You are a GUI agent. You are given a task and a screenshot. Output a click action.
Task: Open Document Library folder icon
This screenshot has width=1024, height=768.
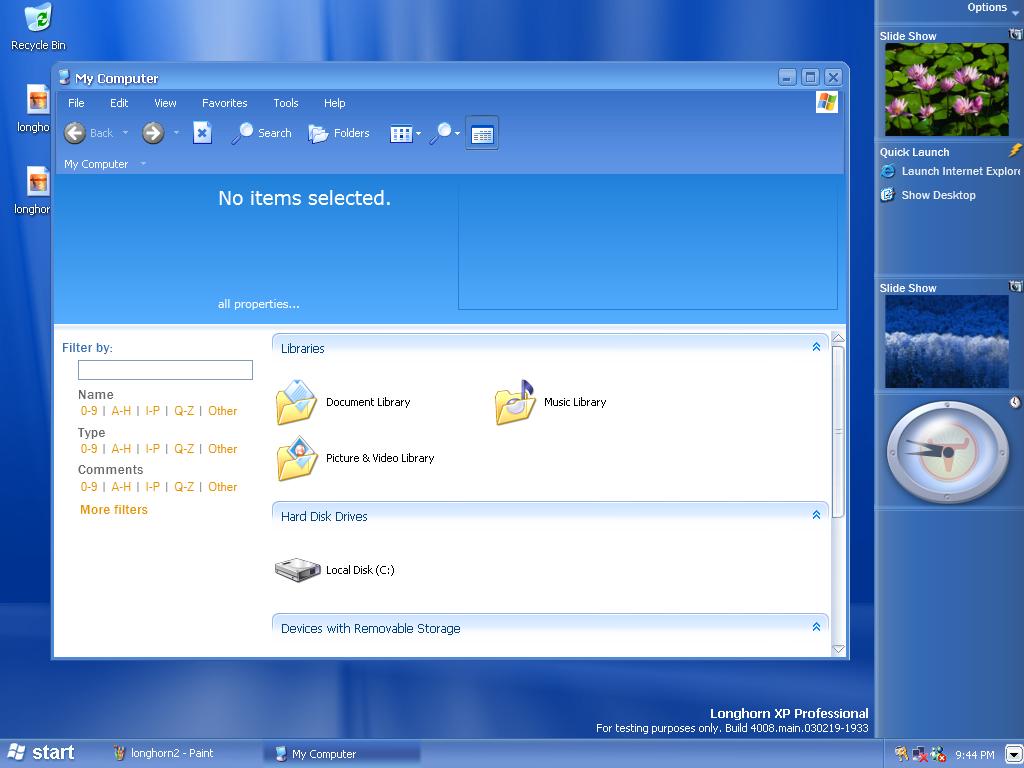[x=296, y=402]
